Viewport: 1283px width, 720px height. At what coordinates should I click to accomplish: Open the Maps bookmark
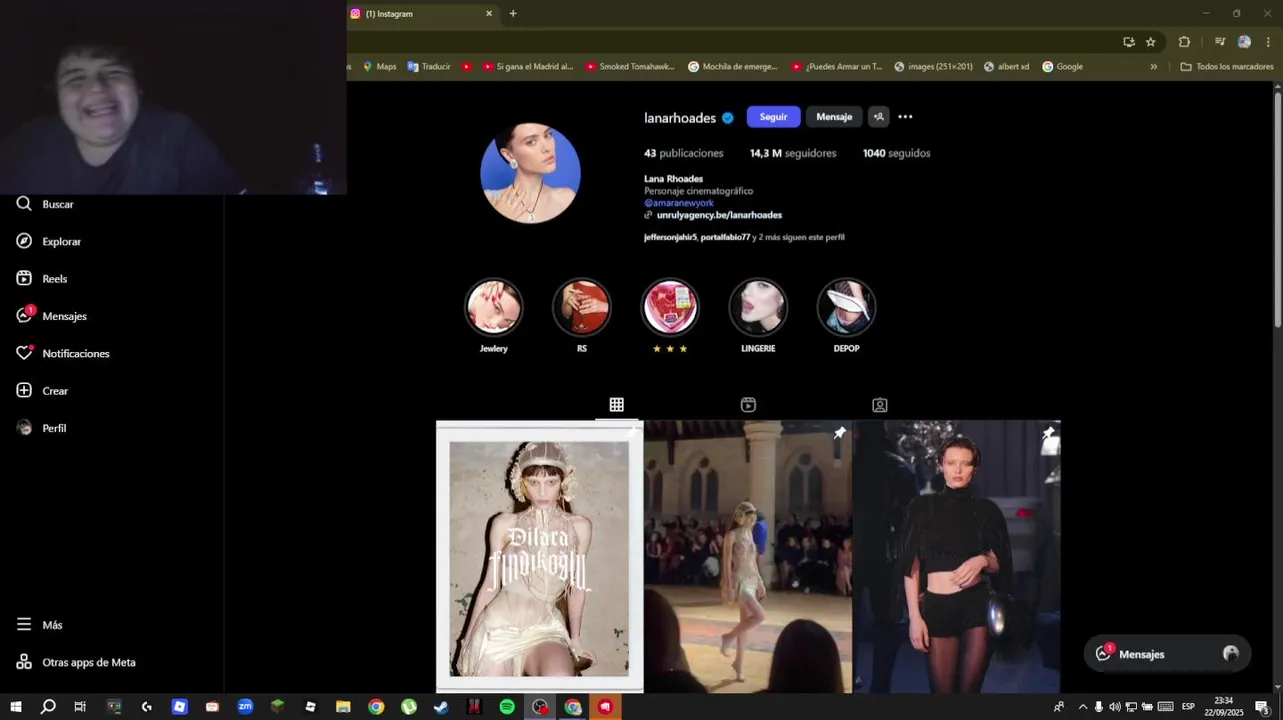[379, 67]
